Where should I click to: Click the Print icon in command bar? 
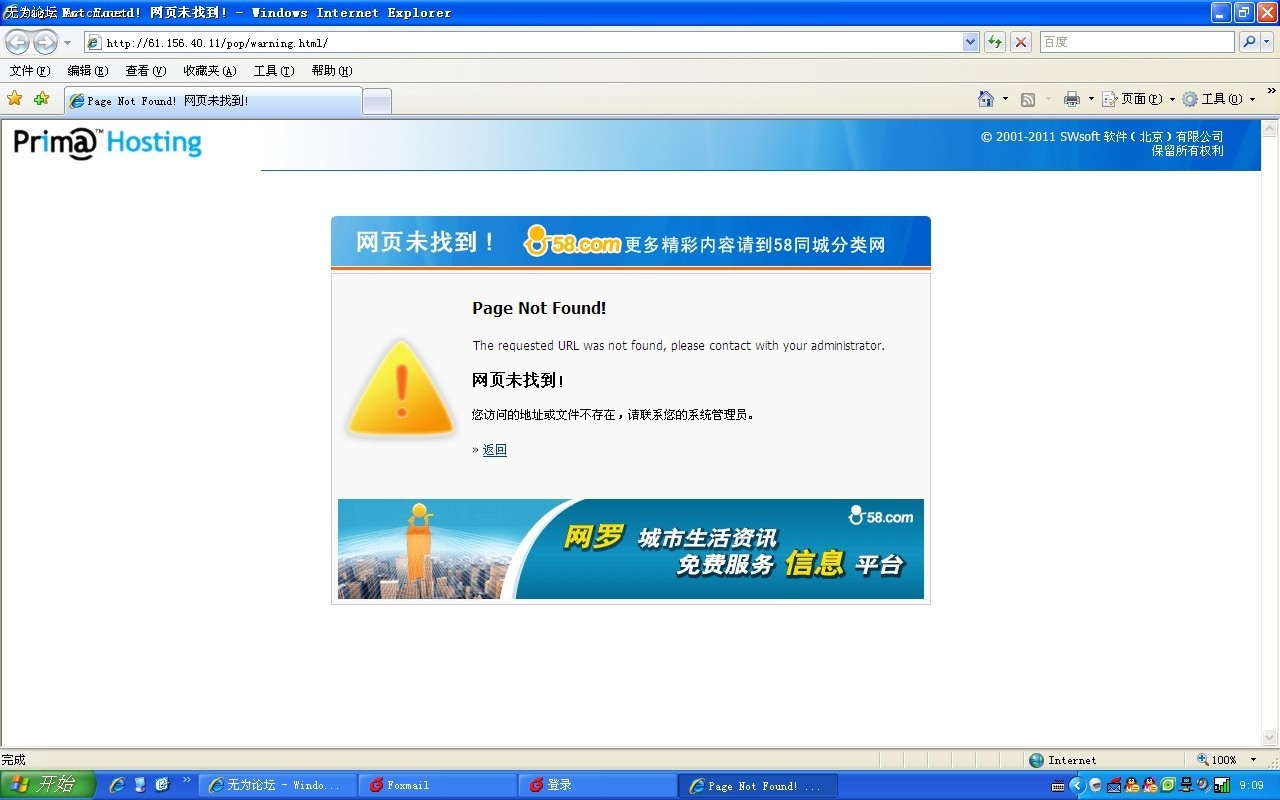tap(1072, 99)
